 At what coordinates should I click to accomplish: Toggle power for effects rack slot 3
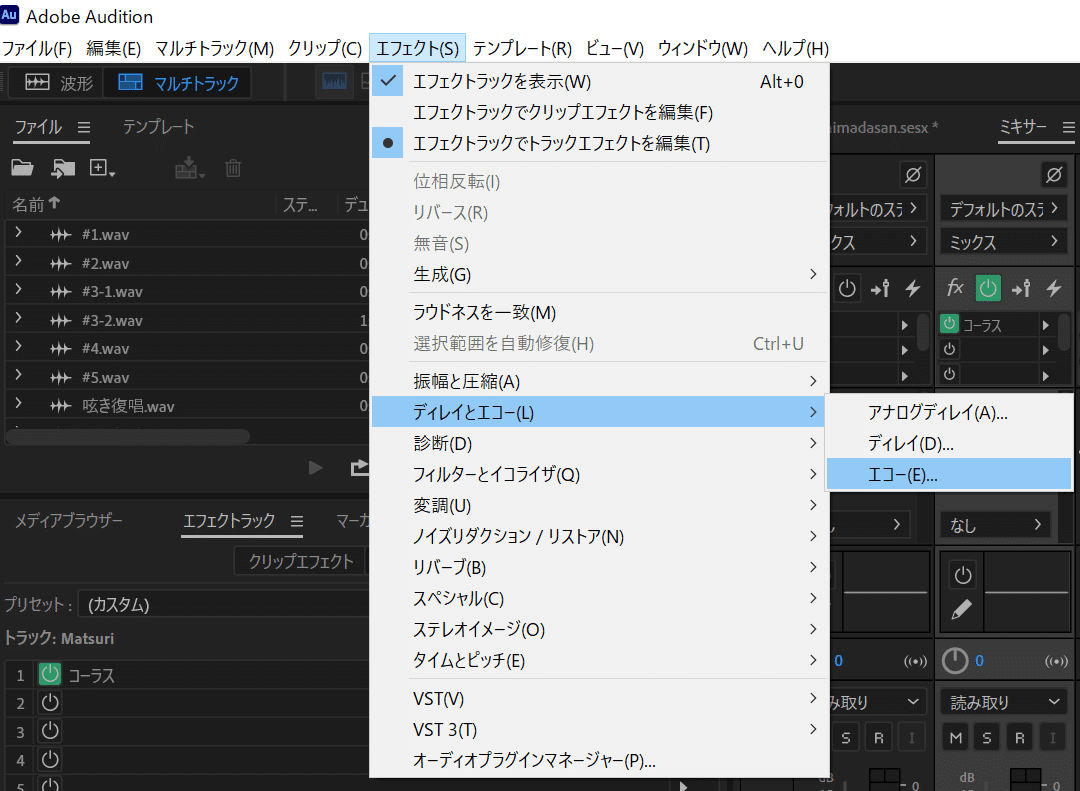point(50,731)
